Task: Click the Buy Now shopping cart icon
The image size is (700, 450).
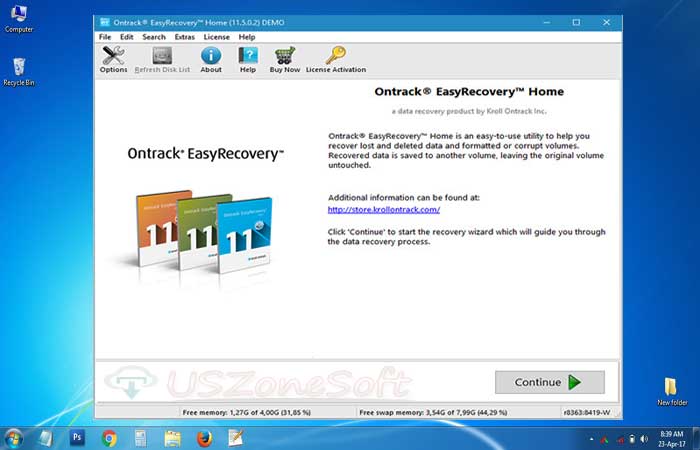Action: [x=285, y=59]
